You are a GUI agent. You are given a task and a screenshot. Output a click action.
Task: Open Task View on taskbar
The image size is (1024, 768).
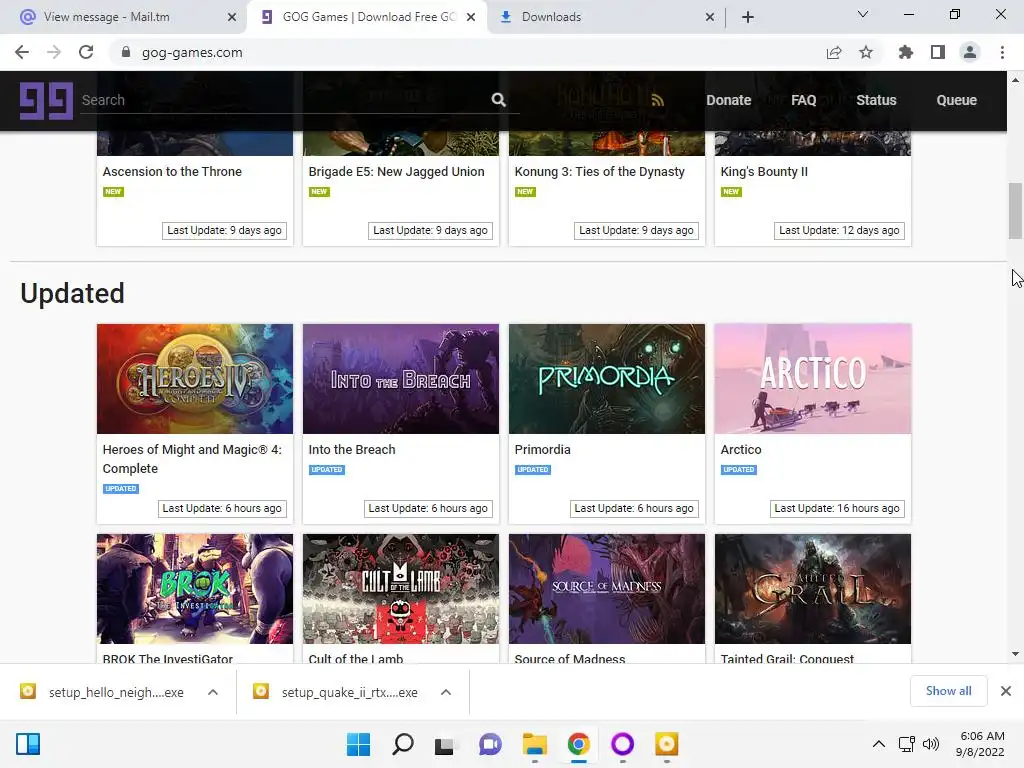(445, 744)
